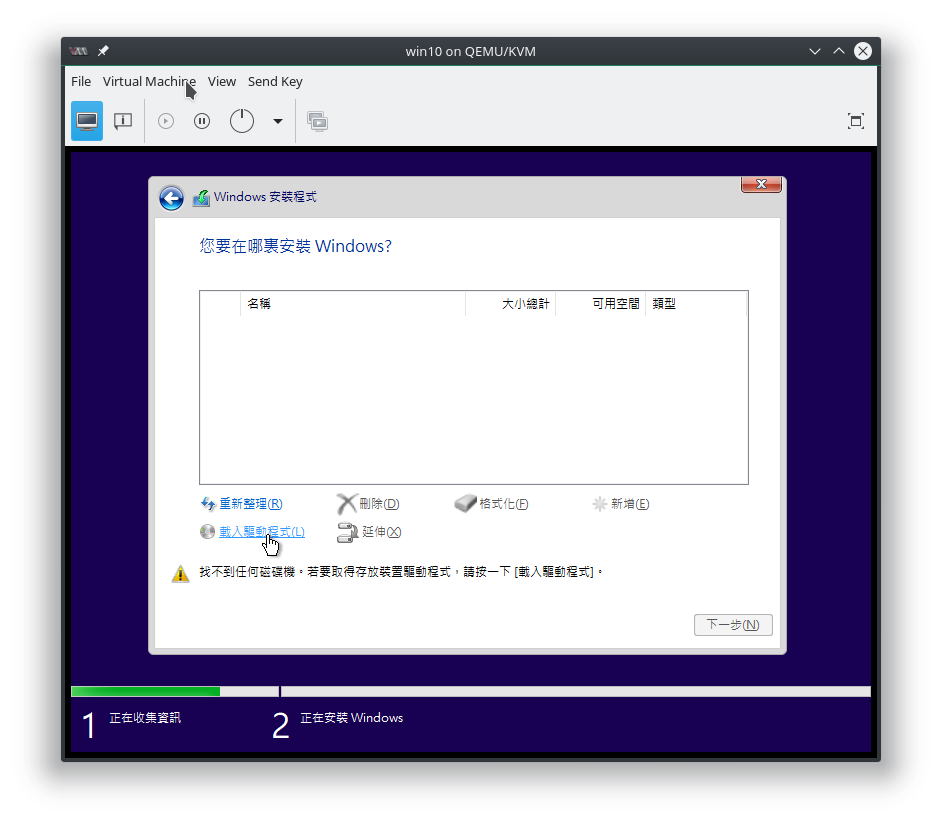
Task: Close the win10 QEMU/KVM window
Action: tap(863, 51)
